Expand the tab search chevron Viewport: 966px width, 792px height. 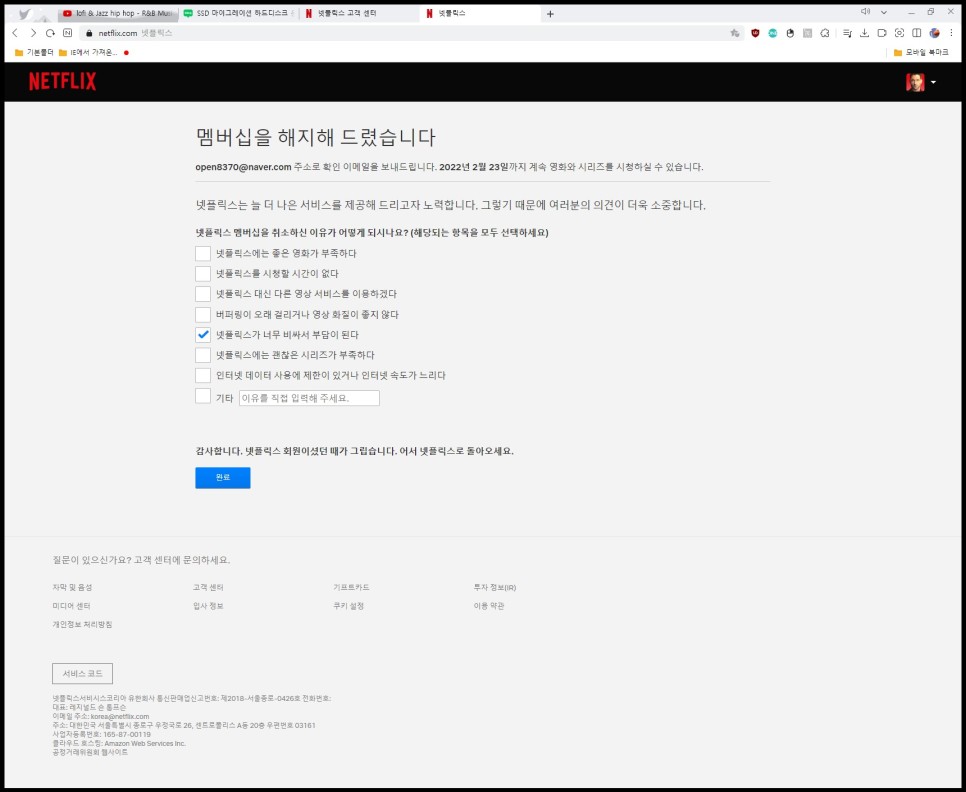pyautogui.click(x=883, y=12)
